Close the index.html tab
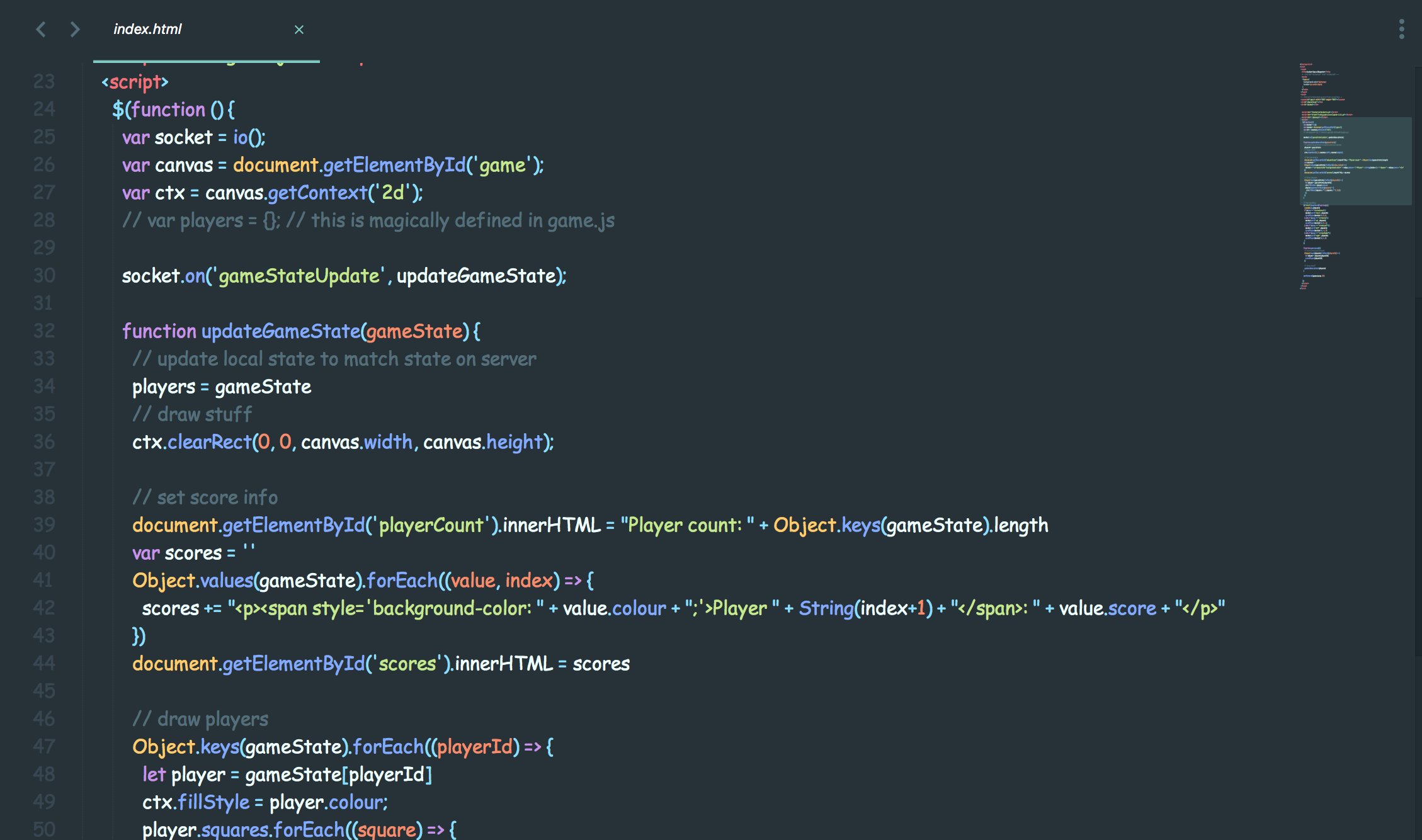 [x=299, y=30]
